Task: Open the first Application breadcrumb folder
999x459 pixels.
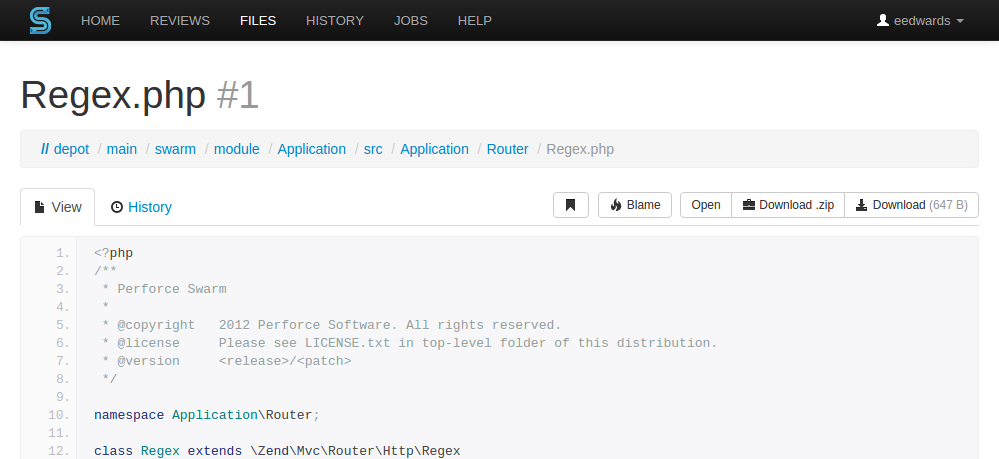Action: [x=312, y=149]
